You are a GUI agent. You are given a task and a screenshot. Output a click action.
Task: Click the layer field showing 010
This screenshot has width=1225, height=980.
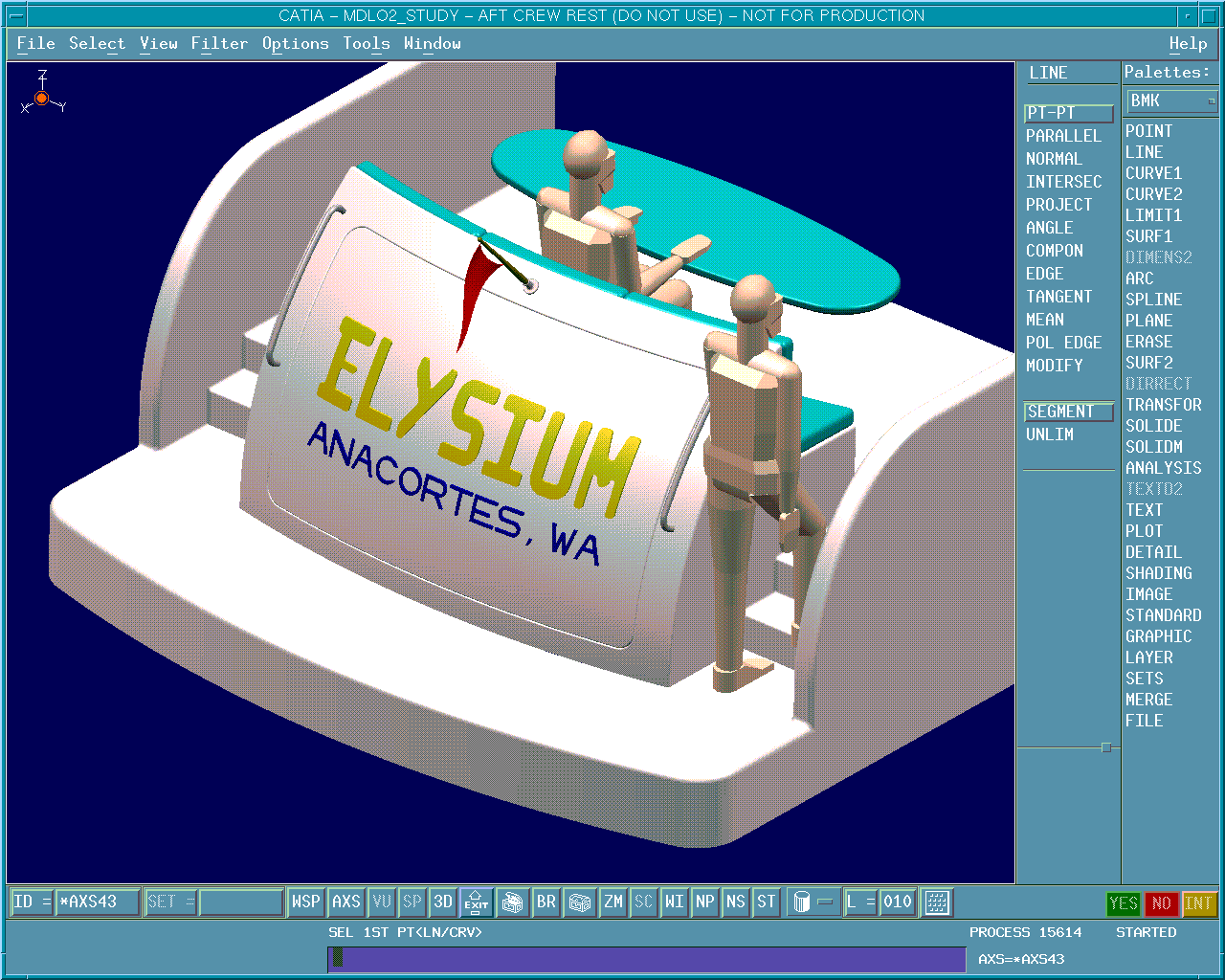click(898, 902)
